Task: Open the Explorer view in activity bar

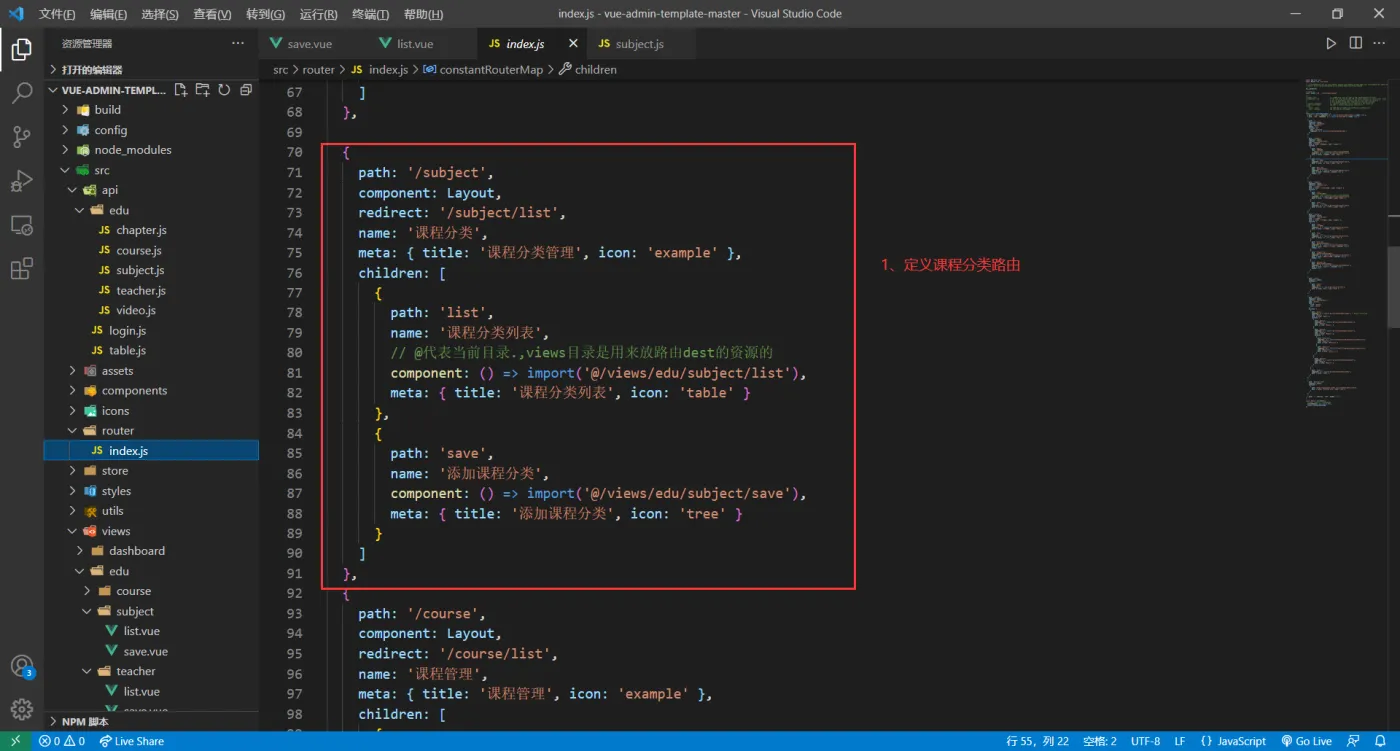Action: pyautogui.click(x=21, y=49)
